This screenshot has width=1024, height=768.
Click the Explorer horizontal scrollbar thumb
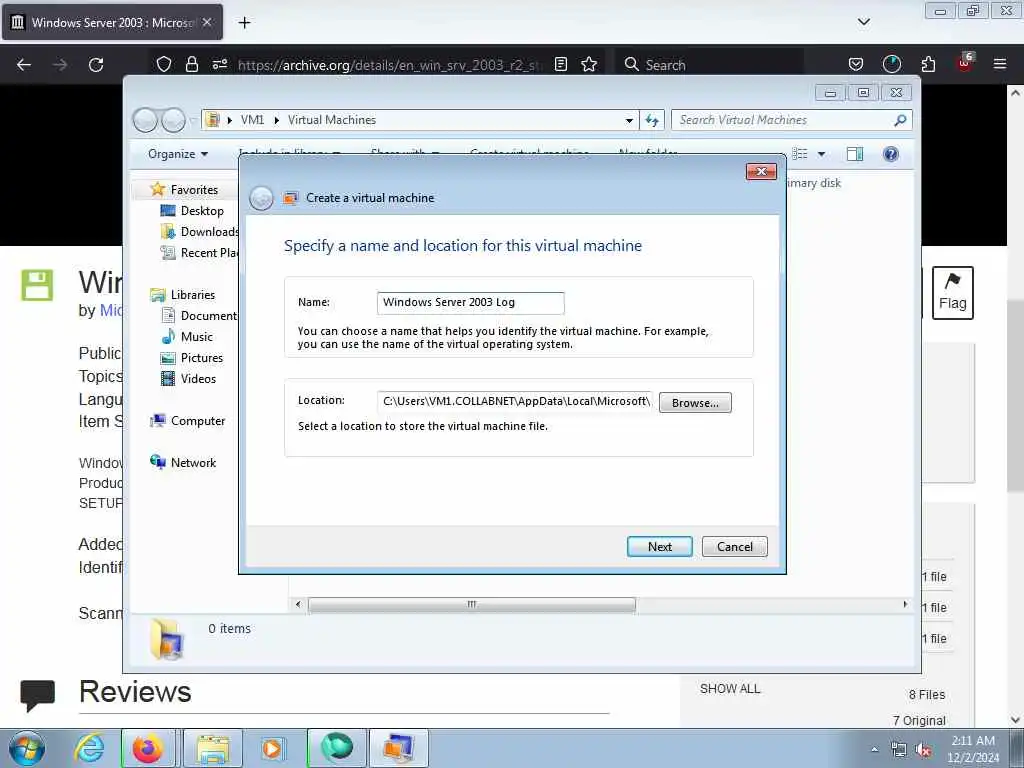[x=472, y=605]
